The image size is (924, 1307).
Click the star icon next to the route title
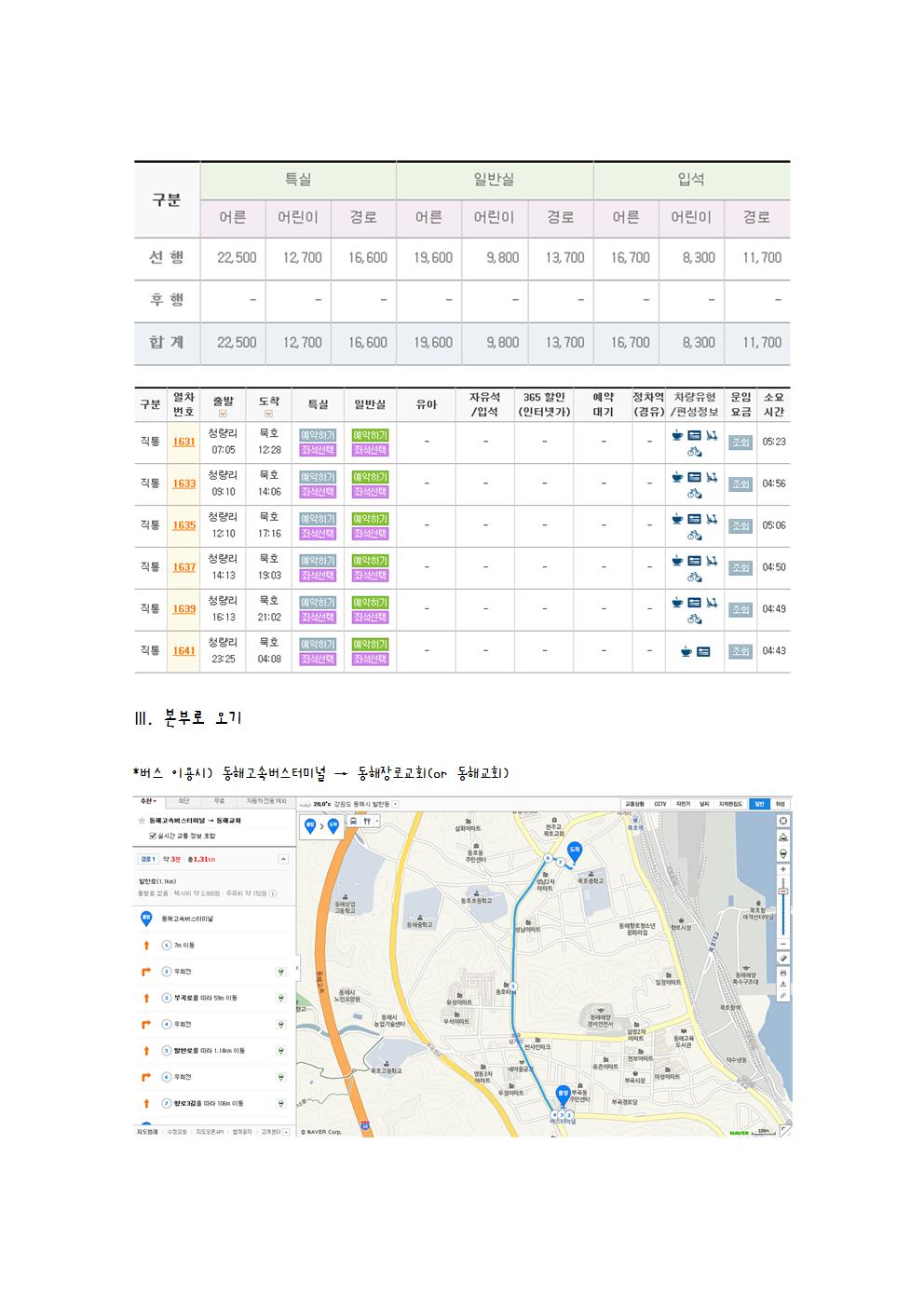(x=142, y=821)
